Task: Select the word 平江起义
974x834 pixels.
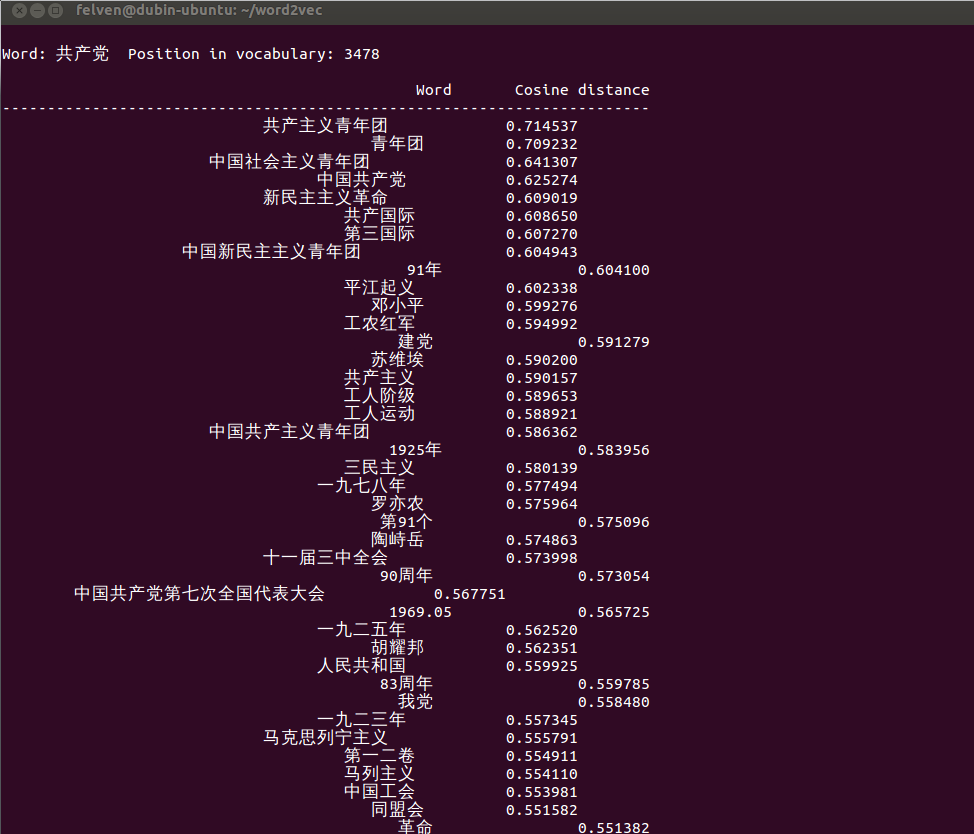Action: [379, 288]
